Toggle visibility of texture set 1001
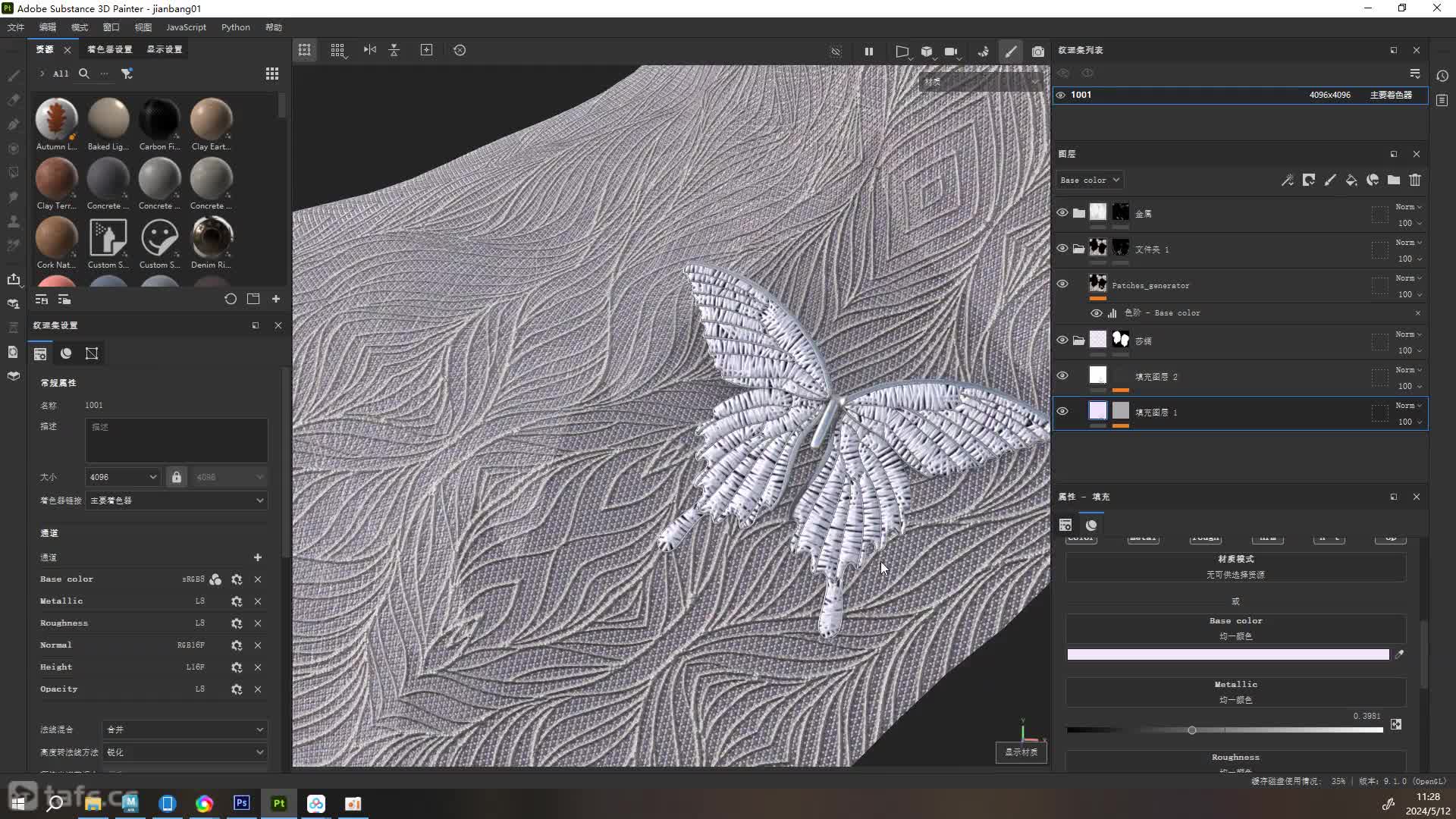The height and width of the screenshot is (819, 1456). (x=1060, y=96)
